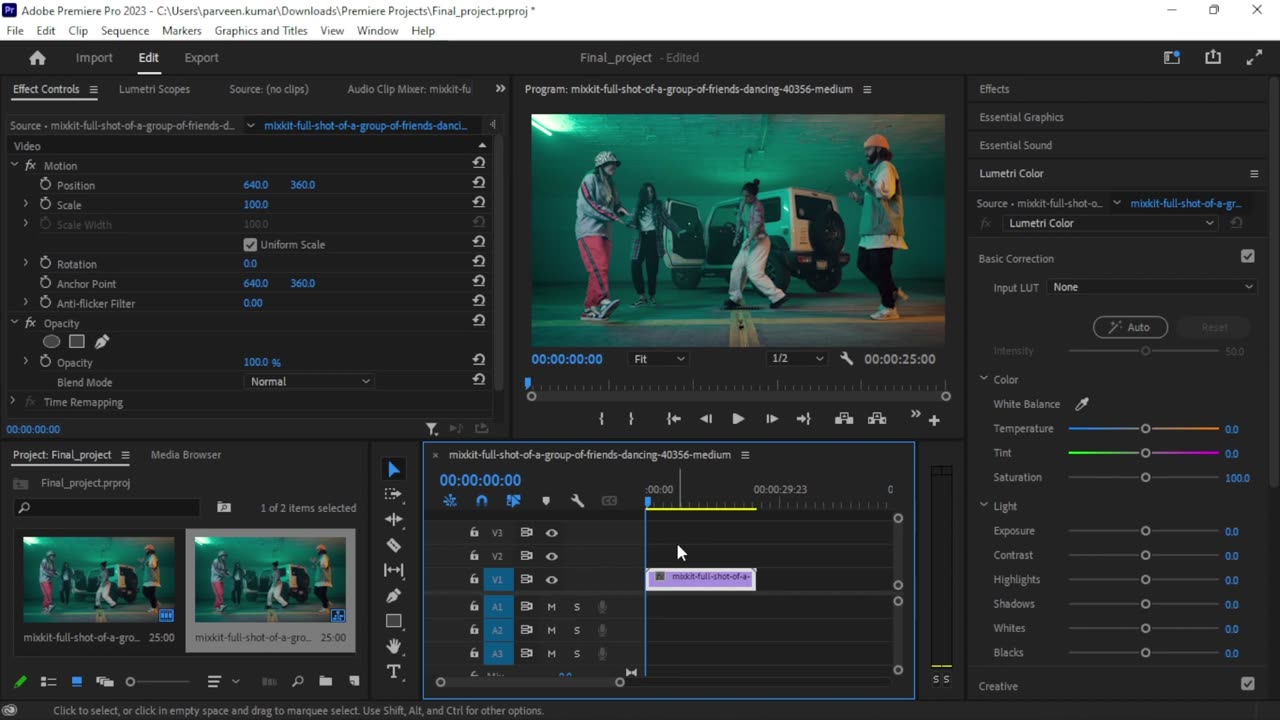The width and height of the screenshot is (1280, 720).
Task: Toggle V1 track output eye
Action: (551, 580)
